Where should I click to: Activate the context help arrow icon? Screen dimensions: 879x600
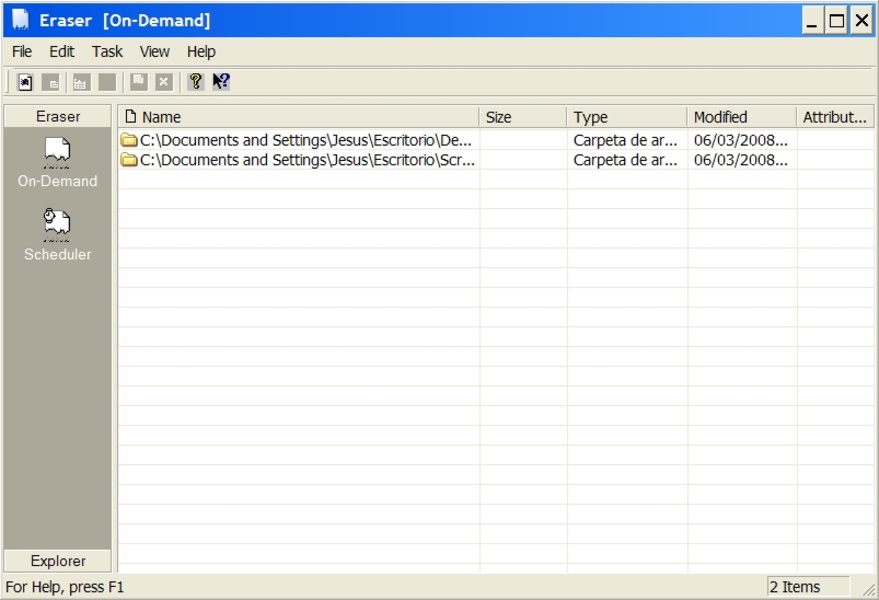coord(221,82)
